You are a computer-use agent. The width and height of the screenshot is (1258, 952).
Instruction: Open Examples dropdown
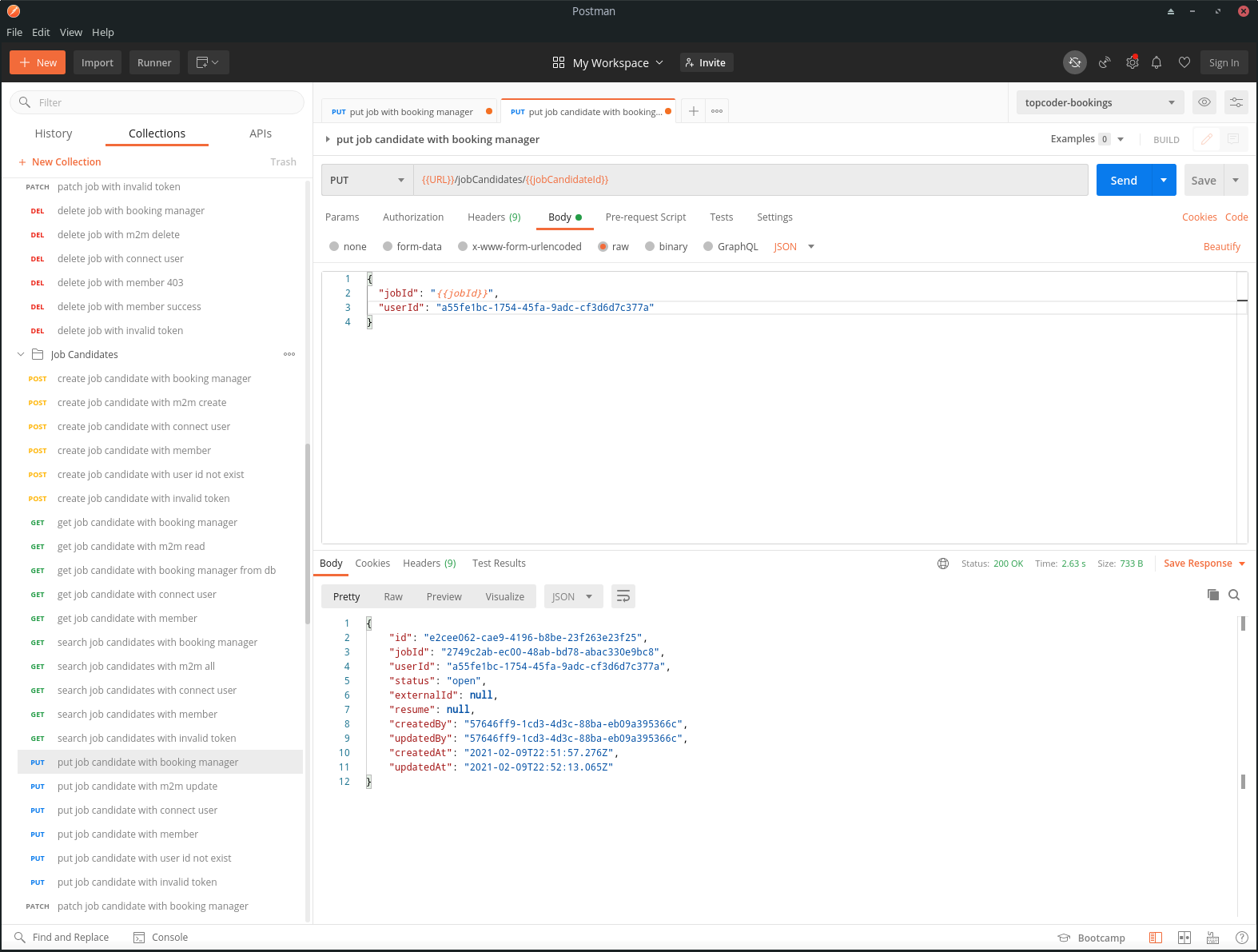tap(1088, 139)
